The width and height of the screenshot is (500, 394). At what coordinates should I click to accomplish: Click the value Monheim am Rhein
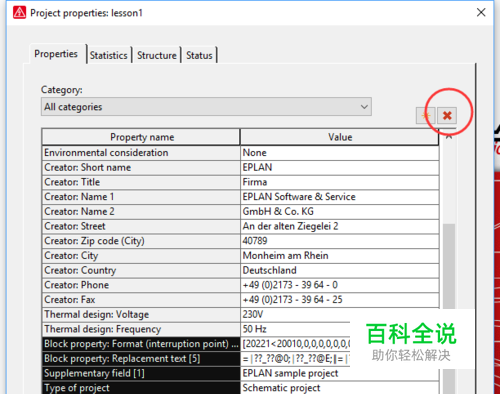[340, 255]
